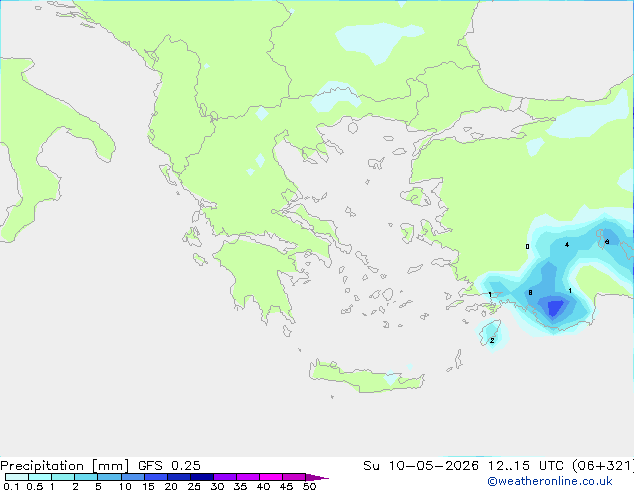Click the 'Su 10-05-2026' date text

(421, 466)
